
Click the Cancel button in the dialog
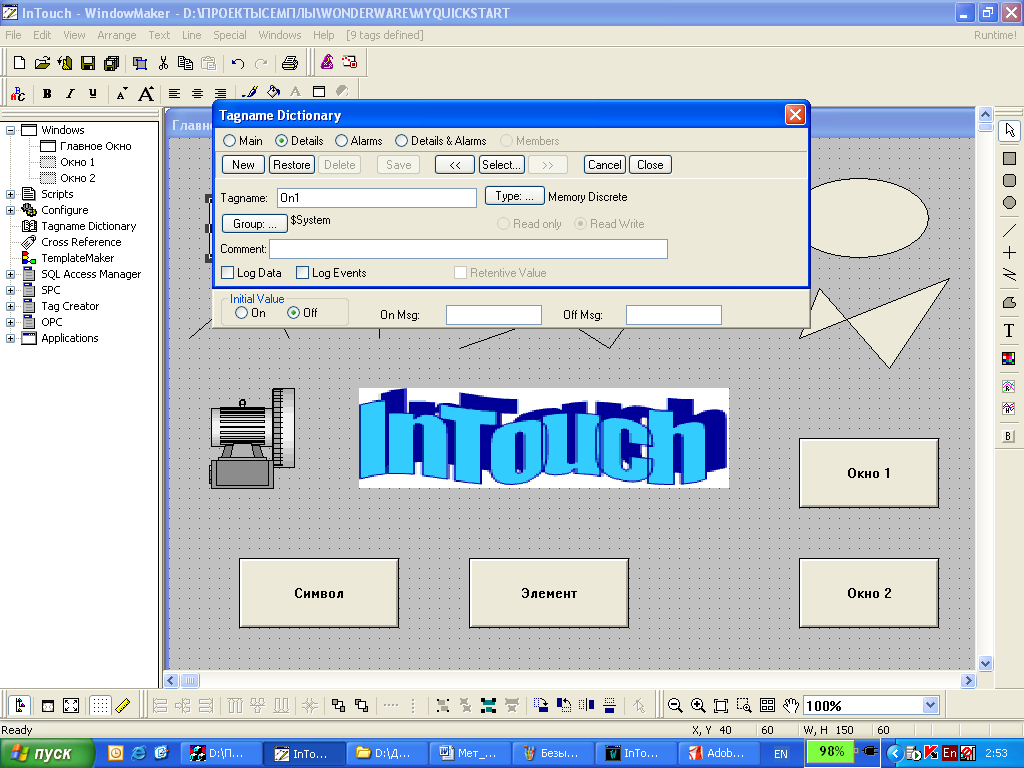click(605, 165)
